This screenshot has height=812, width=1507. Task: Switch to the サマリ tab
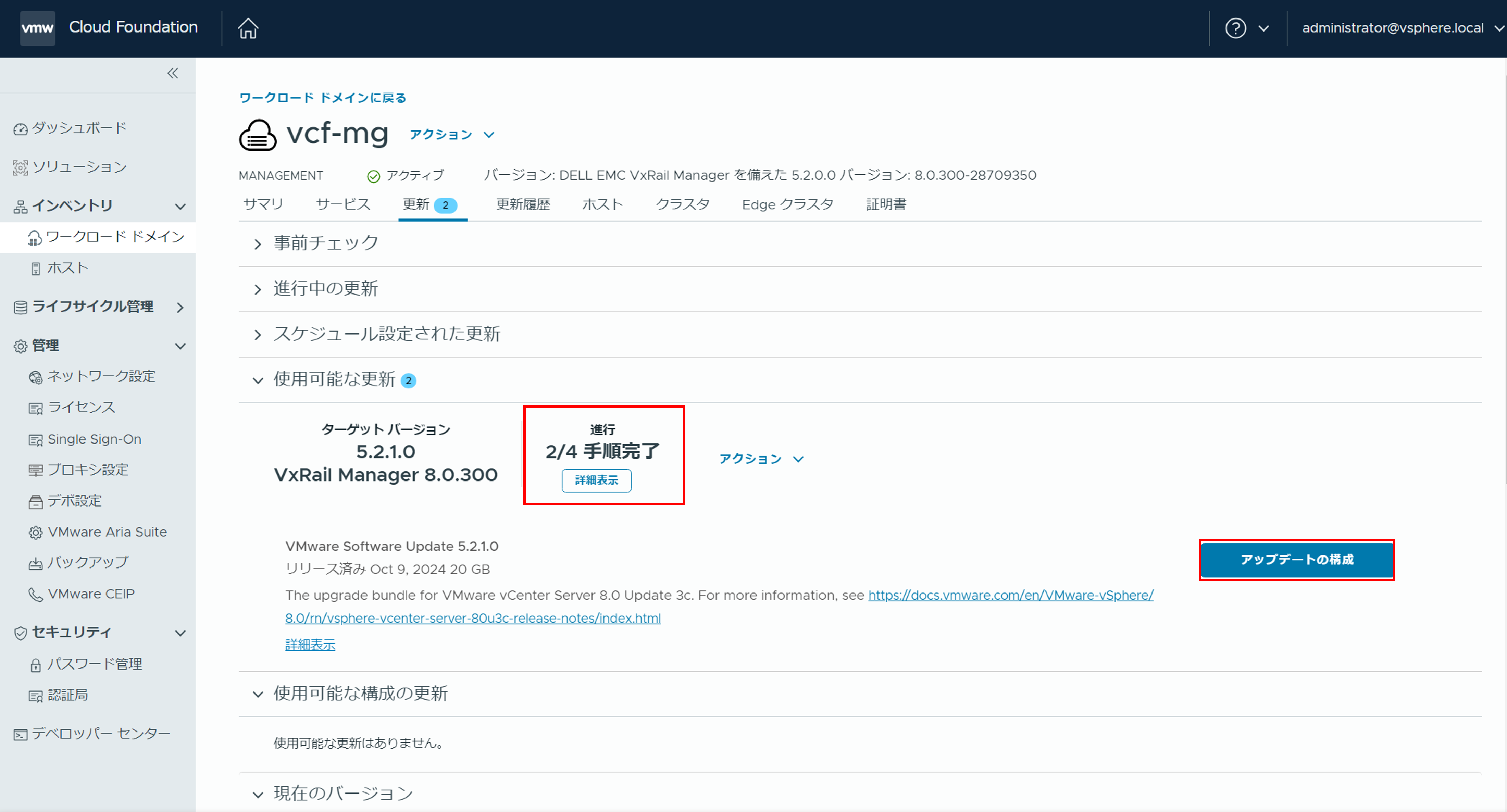click(x=263, y=204)
